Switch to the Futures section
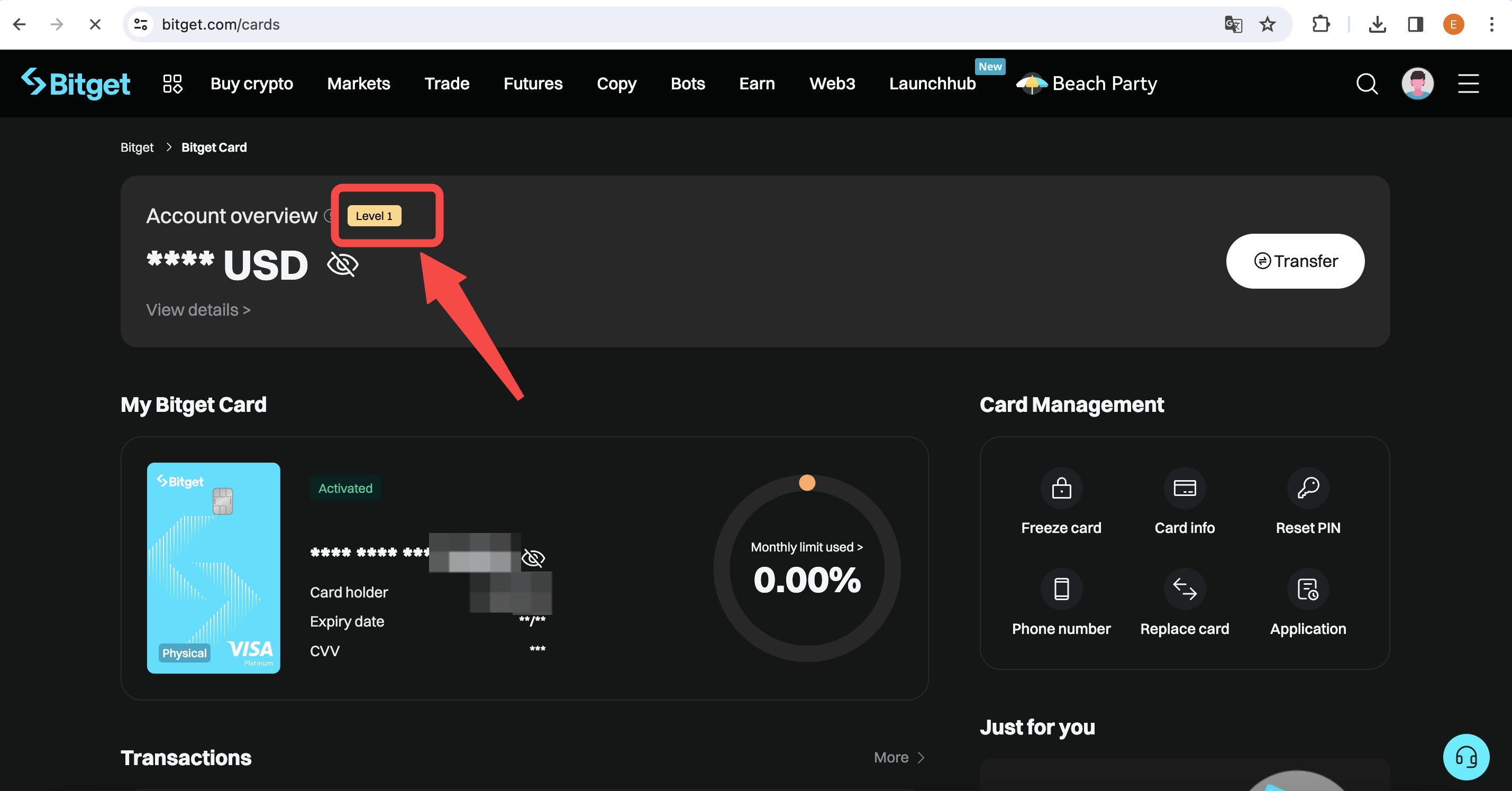This screenshot has width=1512, height=791. click(x=533, y=84)
